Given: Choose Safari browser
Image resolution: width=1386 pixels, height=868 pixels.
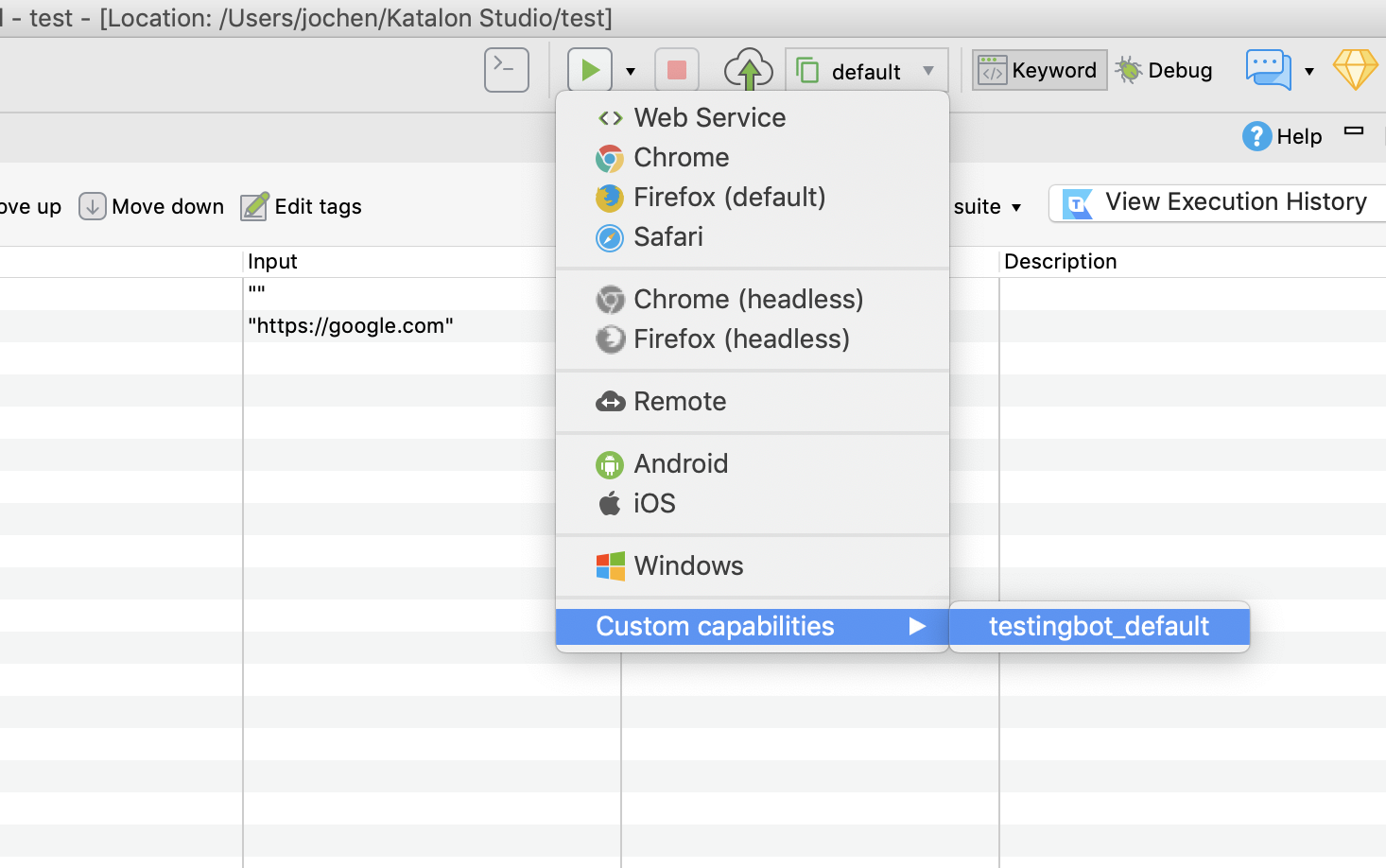Looking at the screenshot, I should [x=753, y=236].
